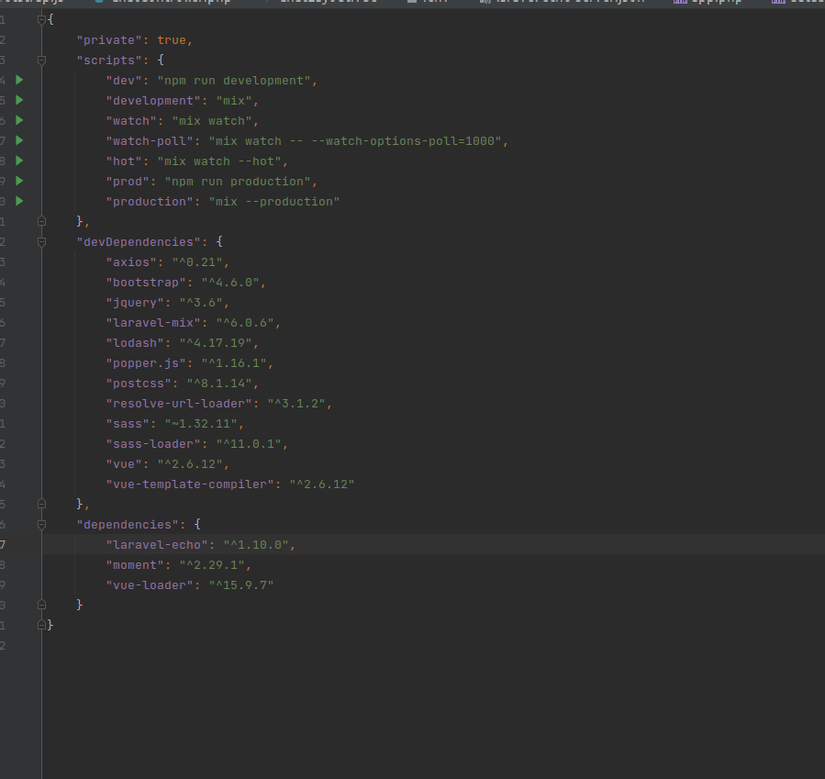Collapse the root JSON object fold marker
The width and height of the screenshot is (825, 779).
coord(40,18)
